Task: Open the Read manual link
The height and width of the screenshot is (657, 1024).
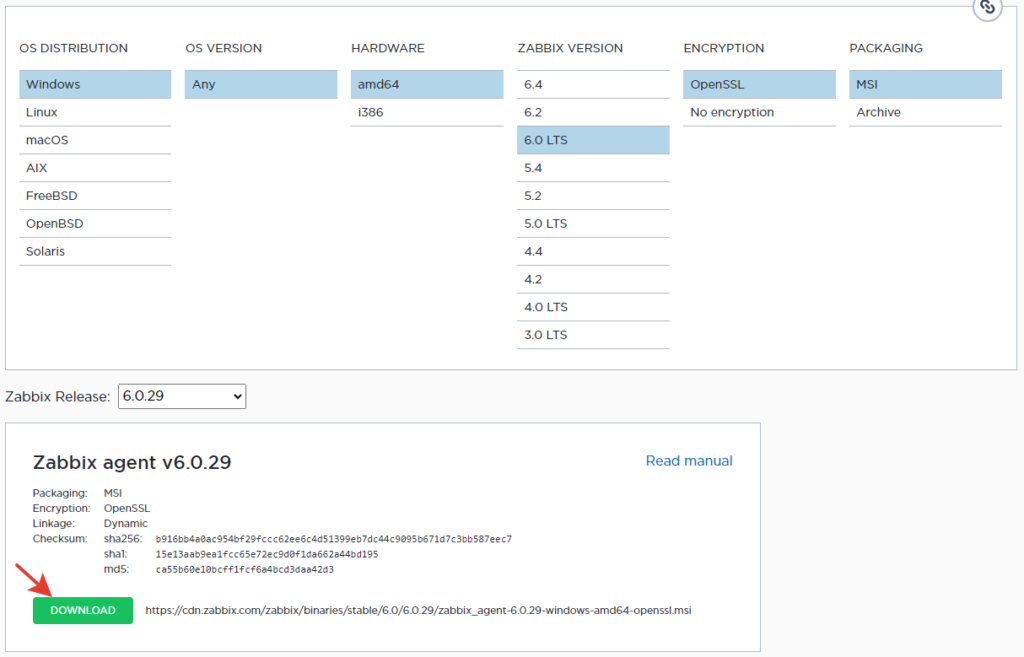Action: click(x=689, y=460)
